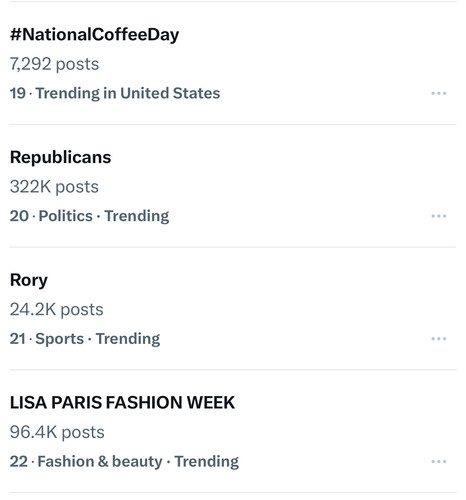
Task: Select the 96.4K posts count
Action: pos(57,432)
